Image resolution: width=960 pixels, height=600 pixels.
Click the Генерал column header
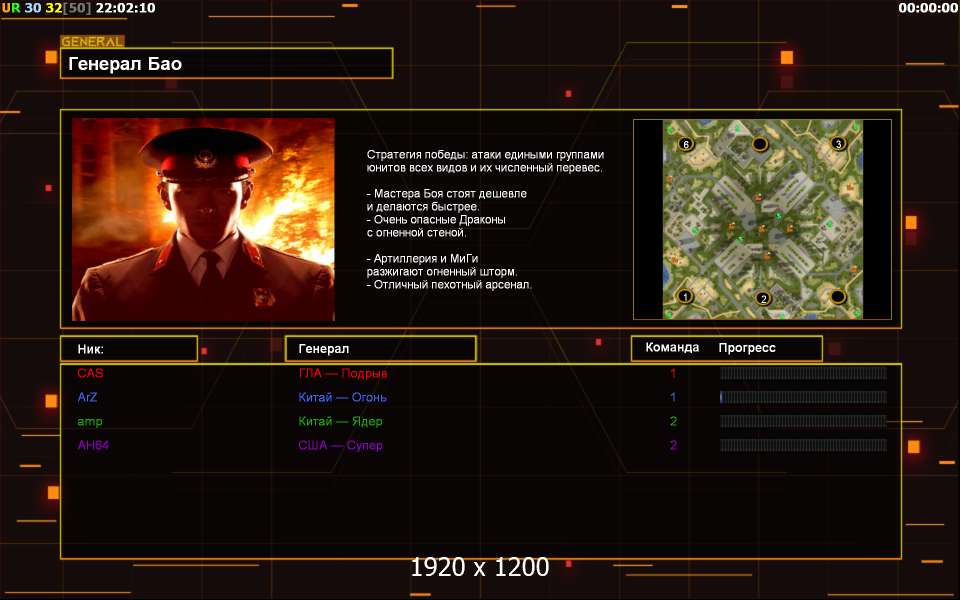point(381,348)
